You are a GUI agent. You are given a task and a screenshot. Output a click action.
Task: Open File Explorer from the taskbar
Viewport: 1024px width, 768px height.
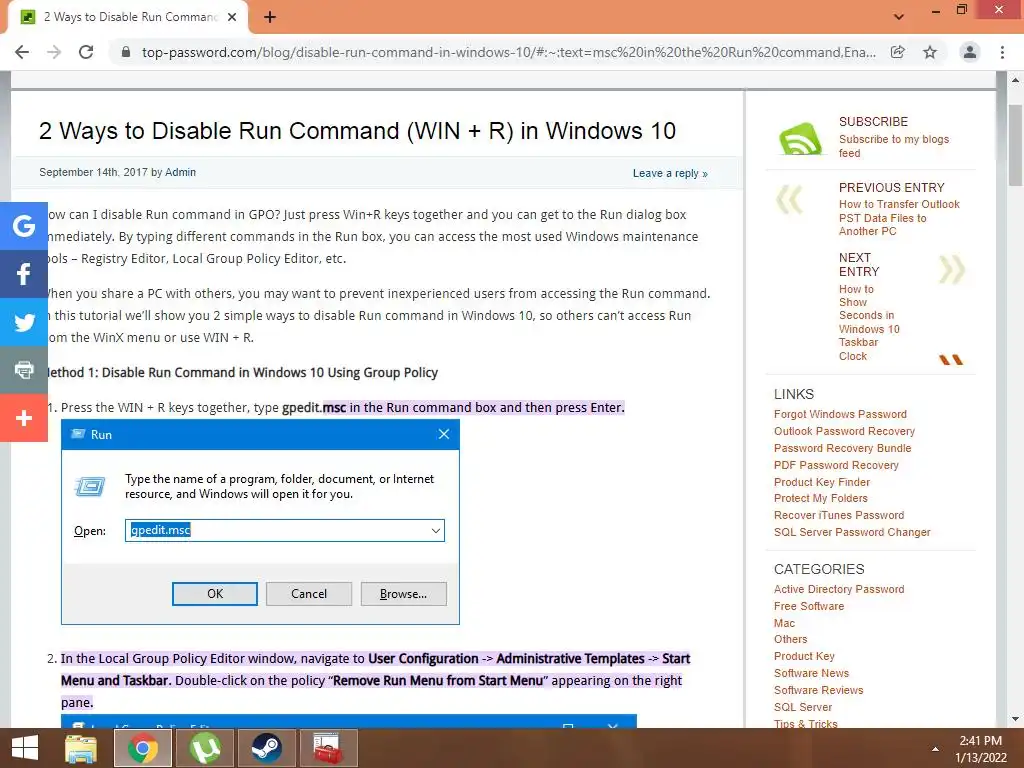coord(81,748)
